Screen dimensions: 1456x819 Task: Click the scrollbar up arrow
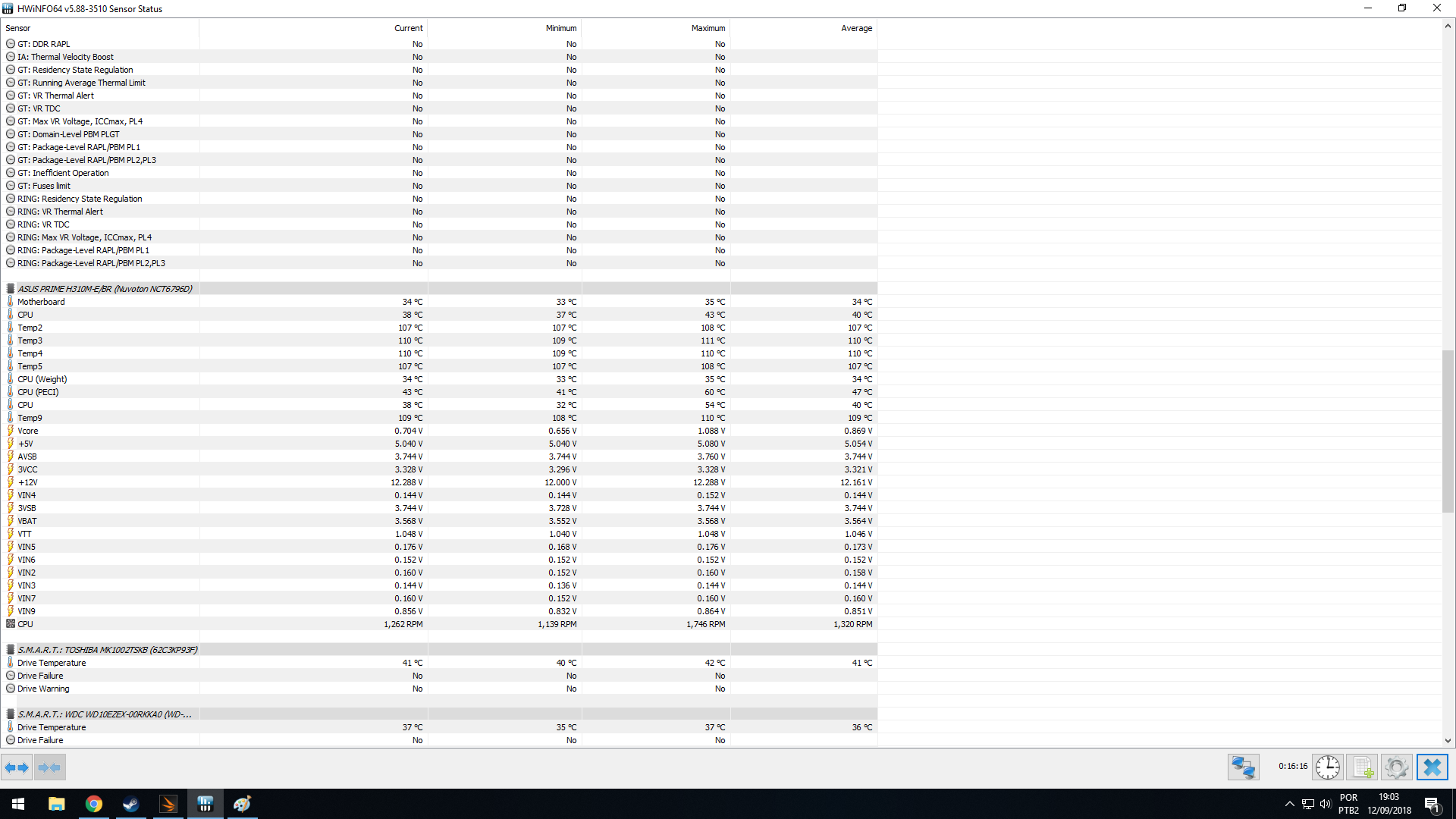(x=1448, y=26)
